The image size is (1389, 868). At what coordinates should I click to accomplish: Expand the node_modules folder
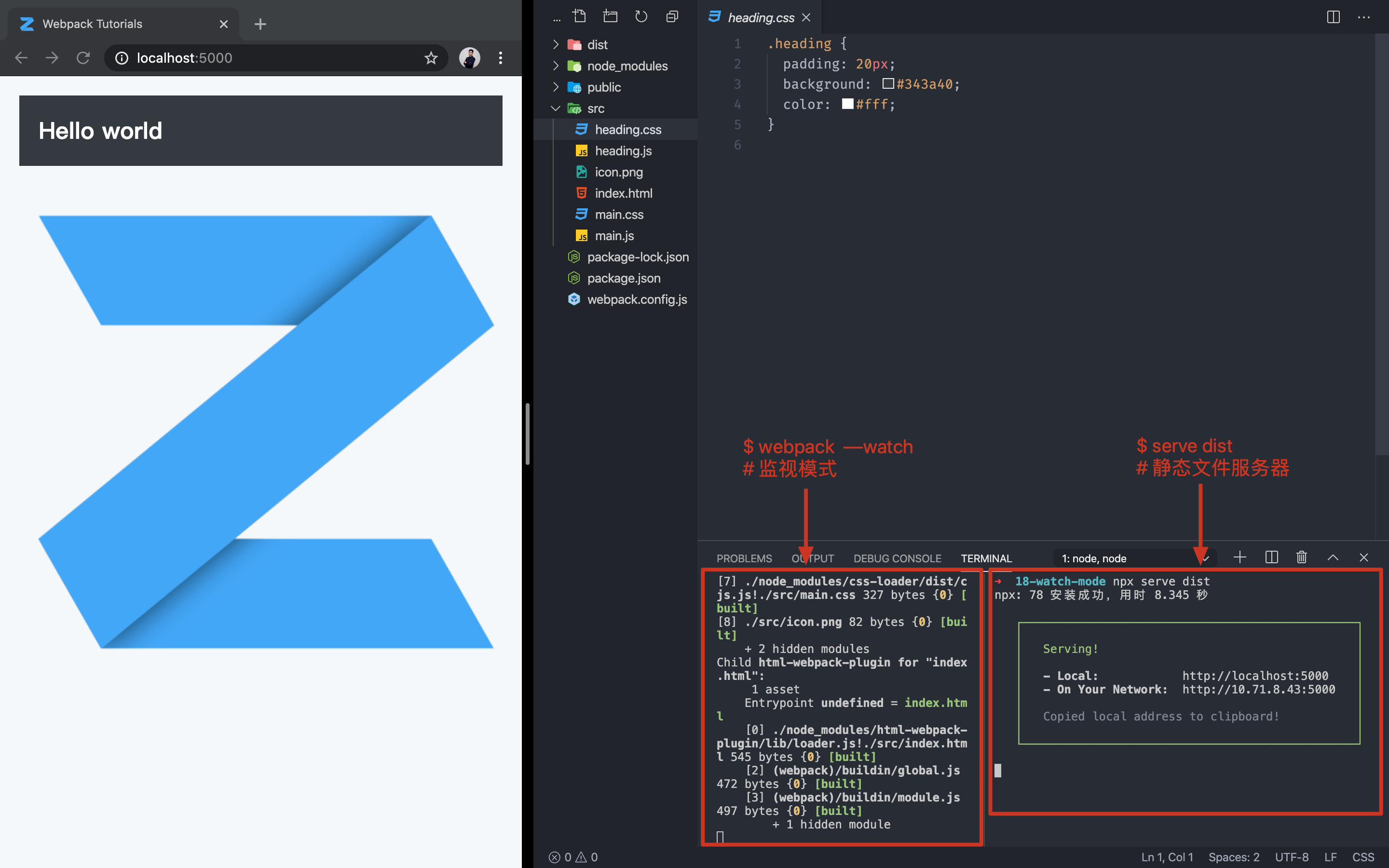pyautogui.click(x=627, y=66)
